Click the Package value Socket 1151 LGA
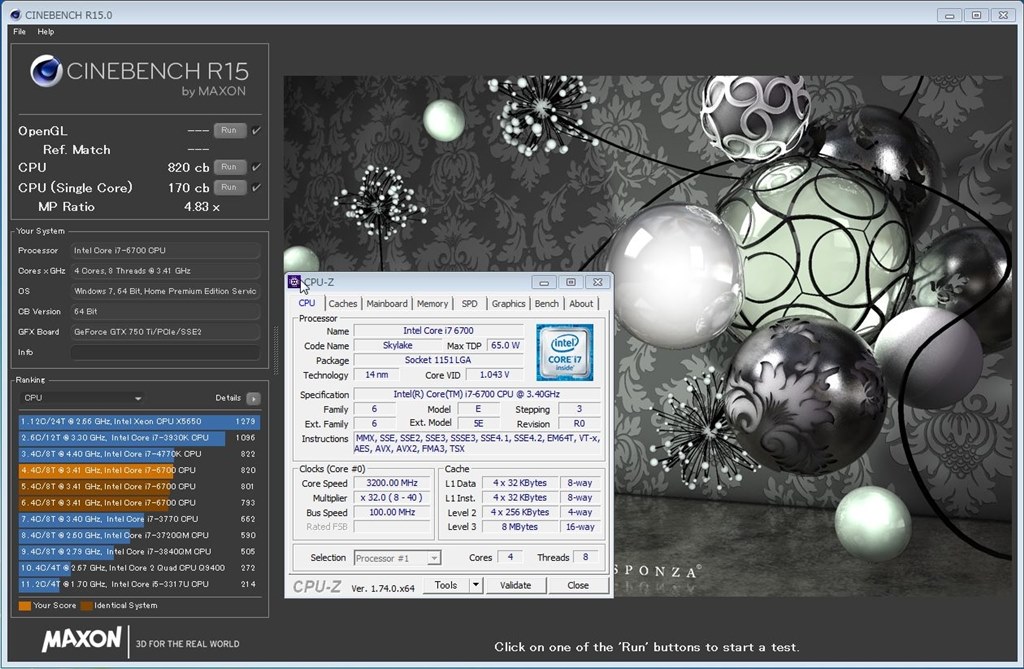 (438, 360)
